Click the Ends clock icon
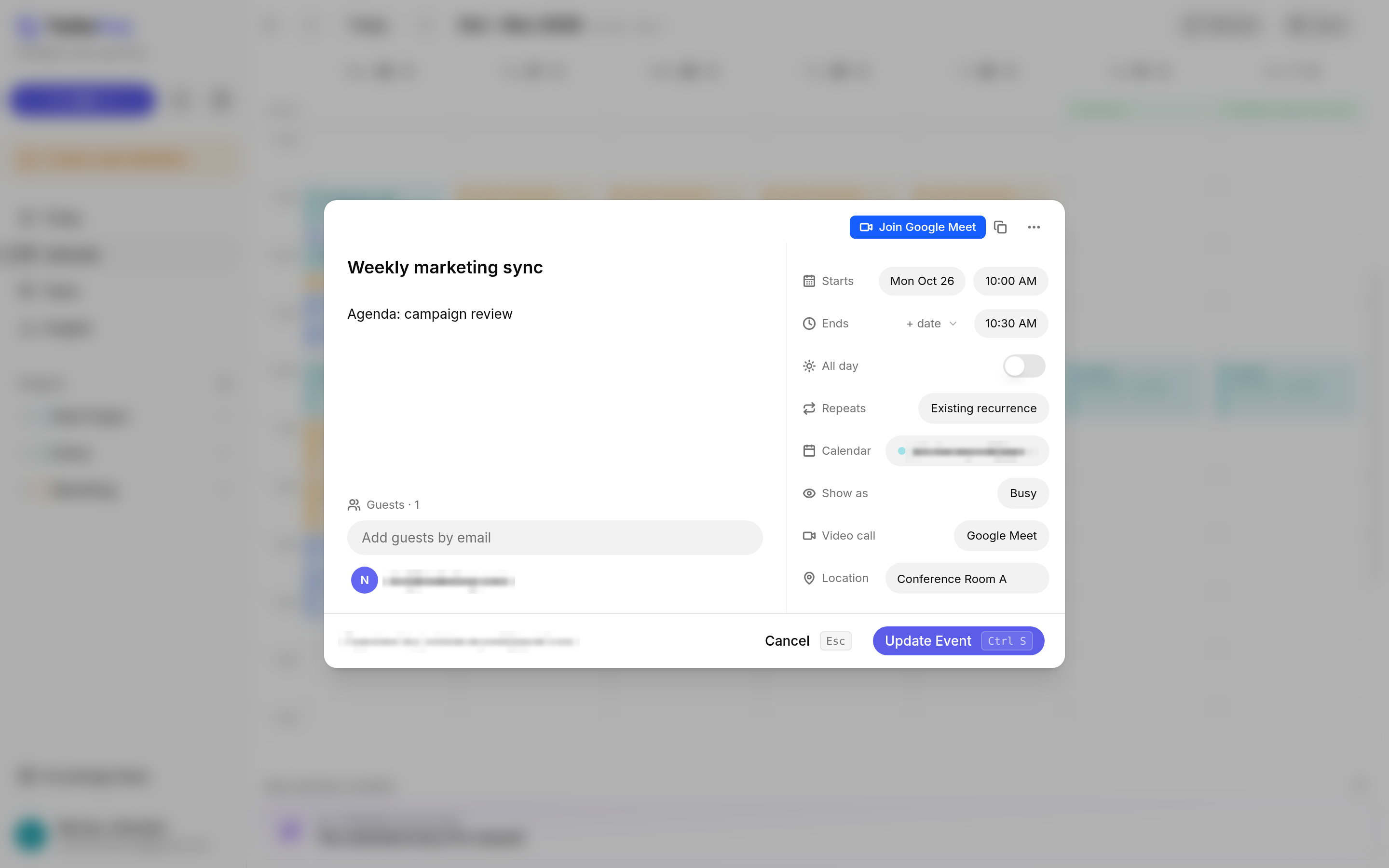 809,324
